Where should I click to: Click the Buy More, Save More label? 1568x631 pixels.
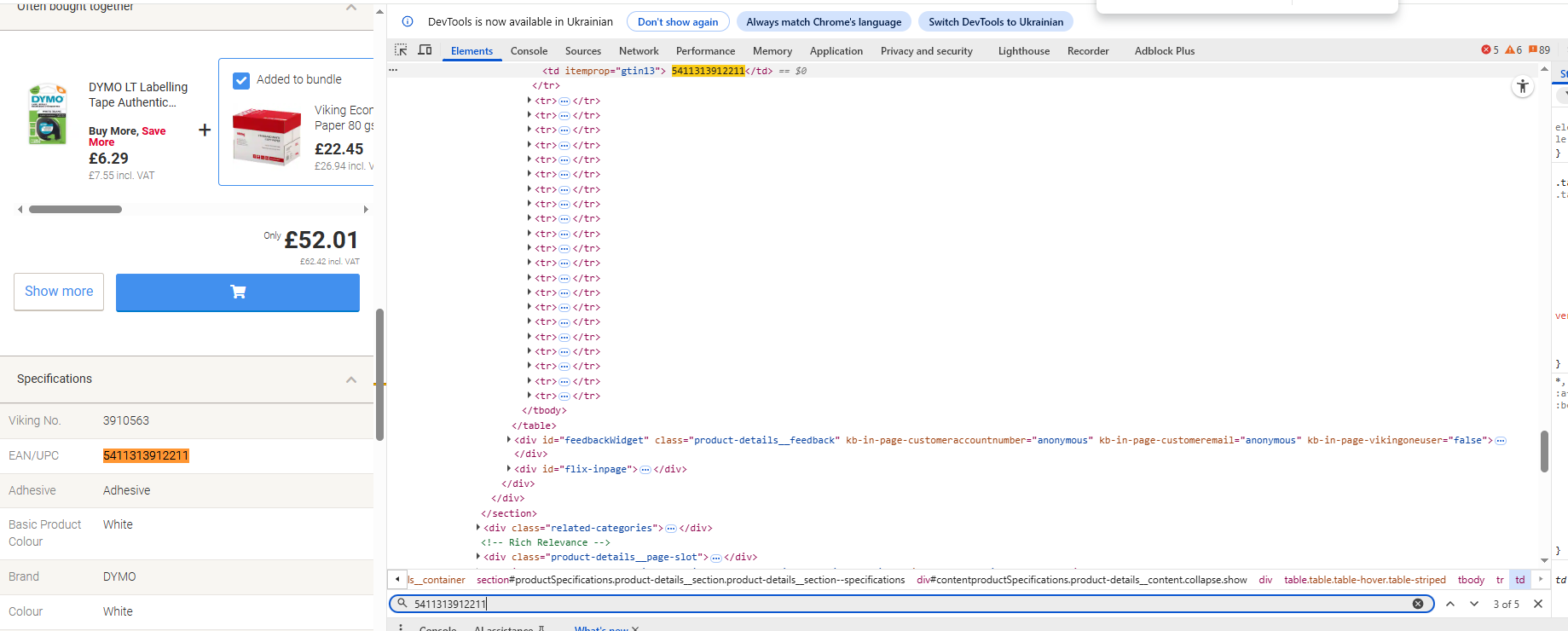pos(127,136)
